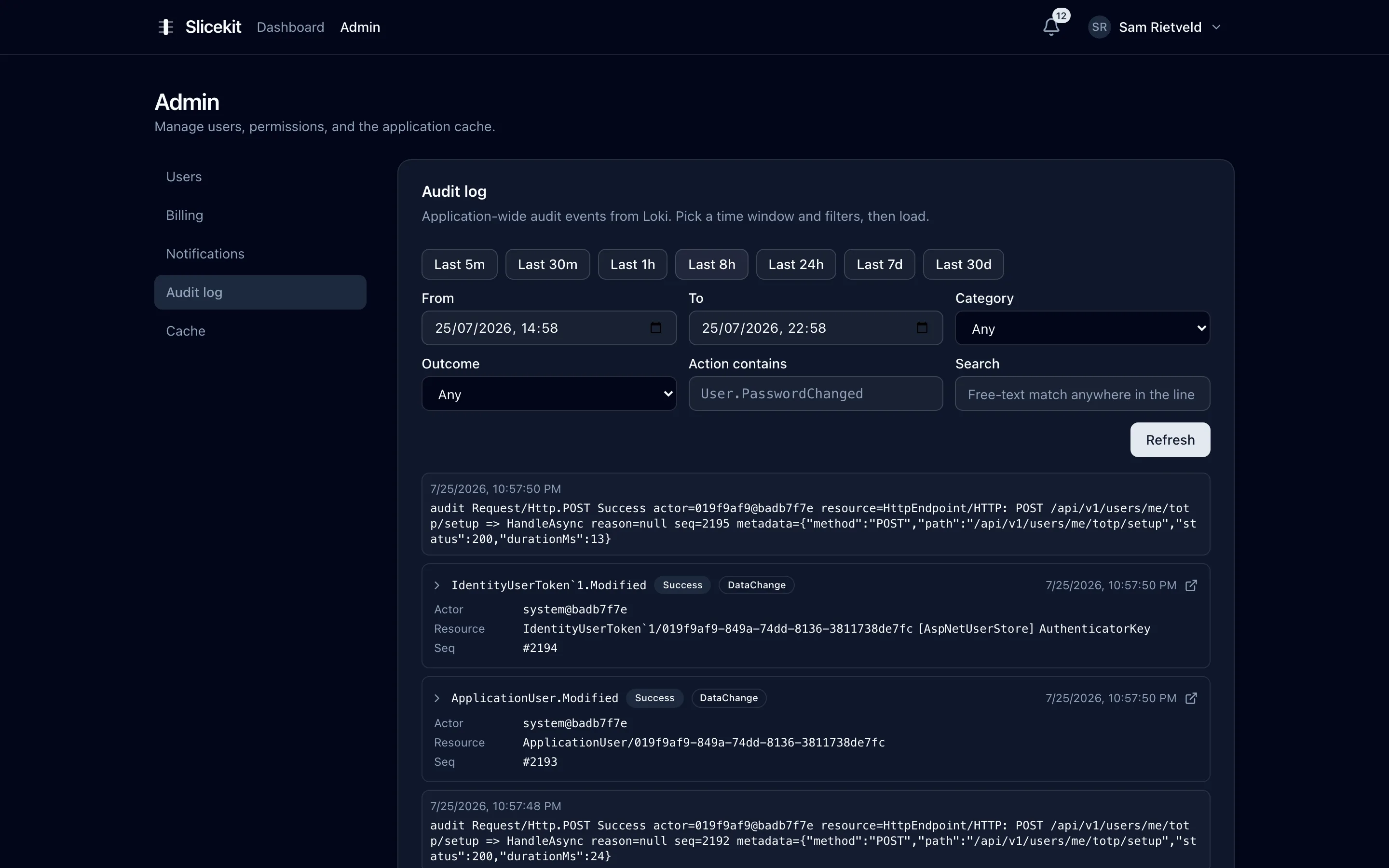Open calendar picker in From field
Viewport: 1389px width, 868px height.
pyautogui.click(x=655, y=328)
